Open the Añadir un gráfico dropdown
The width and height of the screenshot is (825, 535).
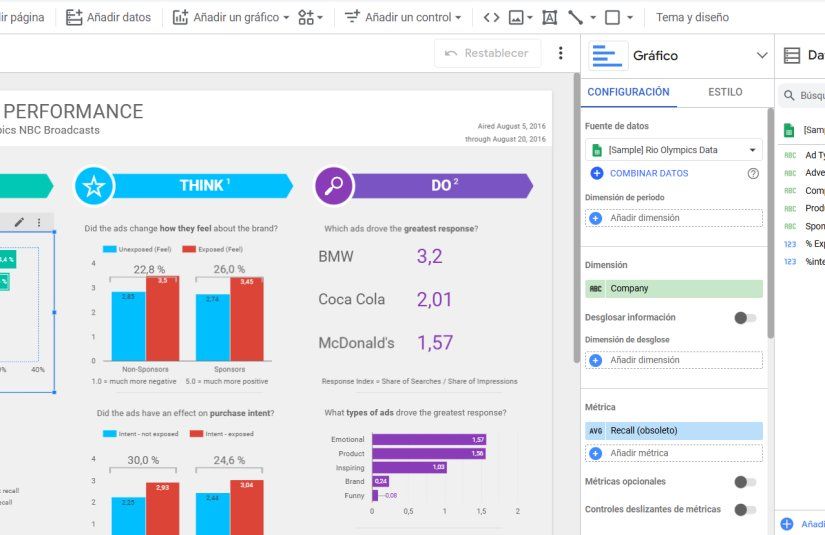pos(231,17)
